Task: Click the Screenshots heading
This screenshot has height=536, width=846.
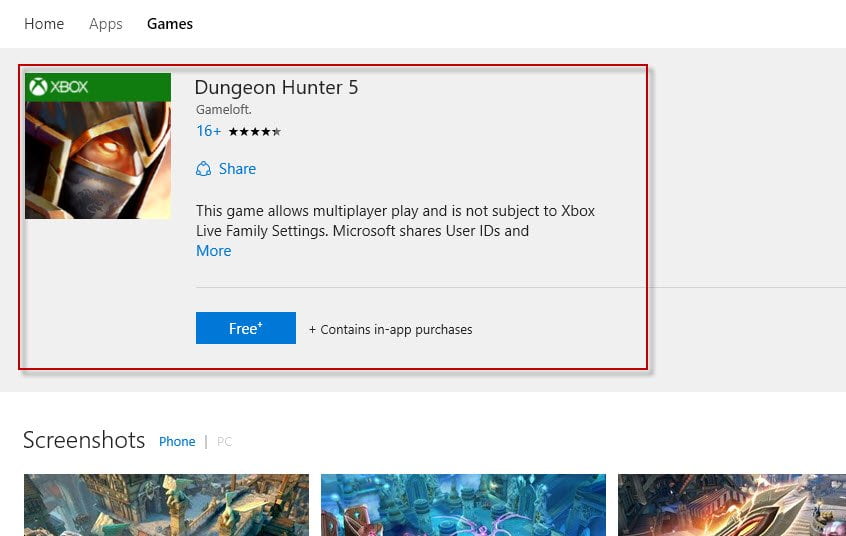Action: tap(84, 440)
